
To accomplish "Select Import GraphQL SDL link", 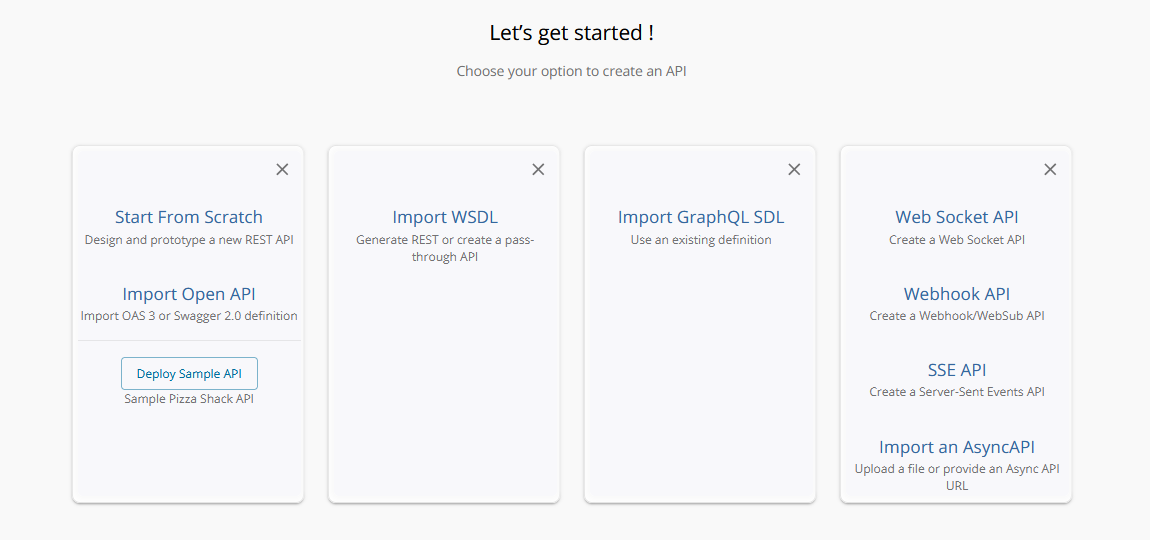I will coord(701,217).
